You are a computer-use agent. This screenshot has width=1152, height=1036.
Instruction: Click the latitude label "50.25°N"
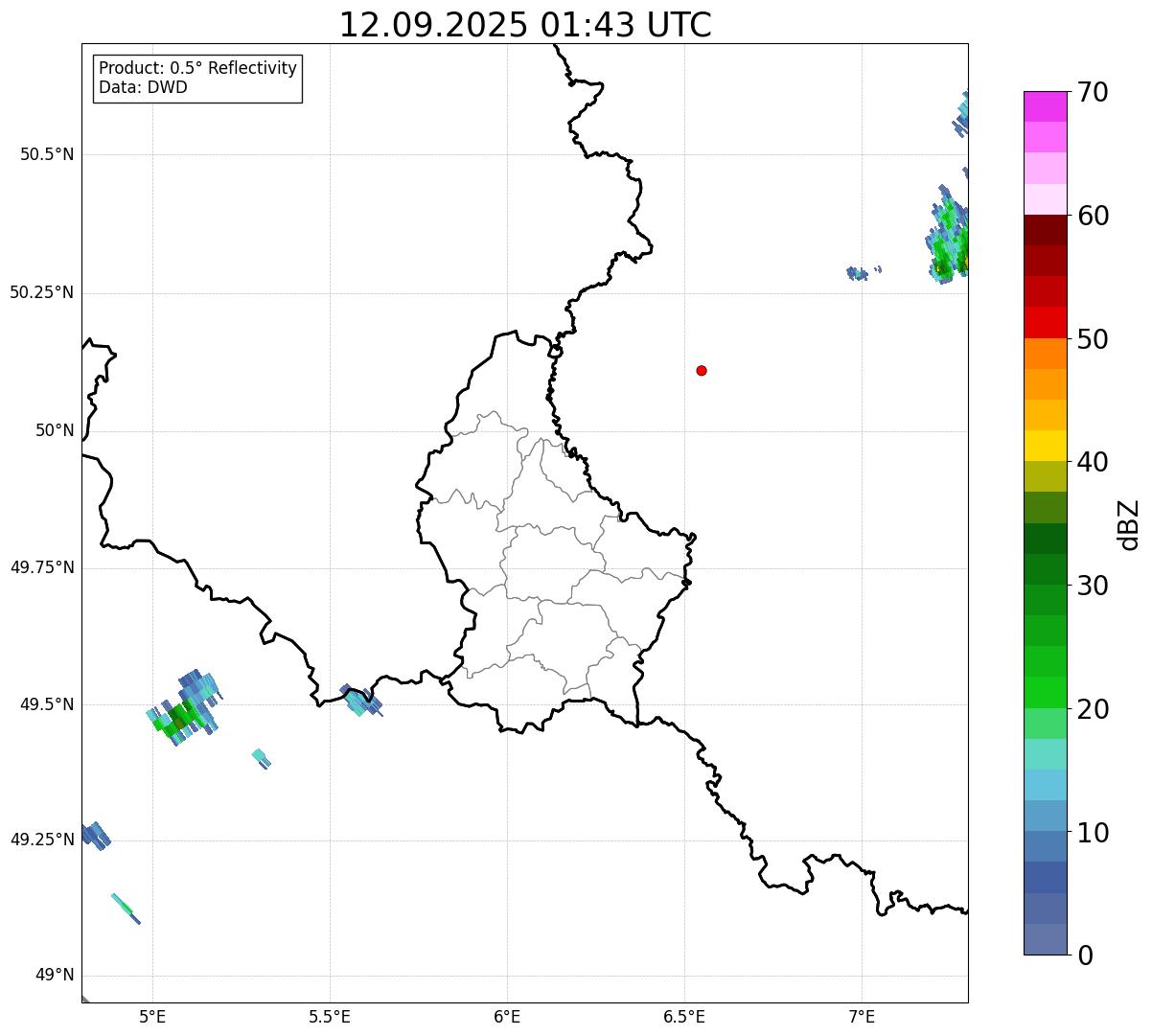(41, 292)
